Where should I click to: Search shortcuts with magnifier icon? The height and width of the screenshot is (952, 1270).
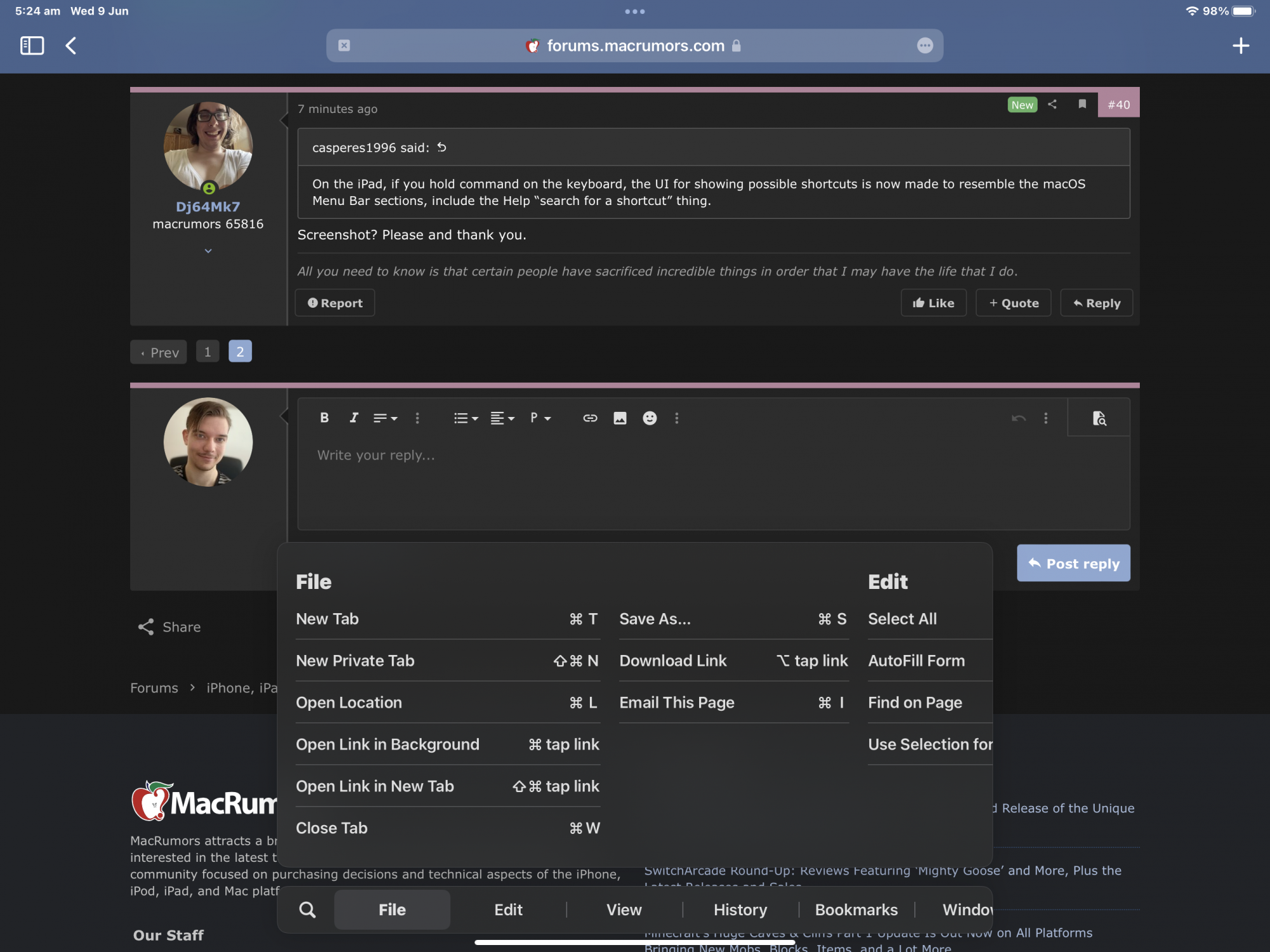coord(307,909)
